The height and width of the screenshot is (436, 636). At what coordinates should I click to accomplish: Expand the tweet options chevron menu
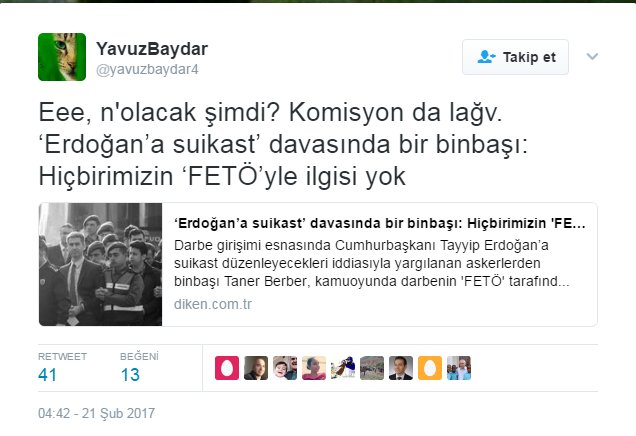point(592,56)
